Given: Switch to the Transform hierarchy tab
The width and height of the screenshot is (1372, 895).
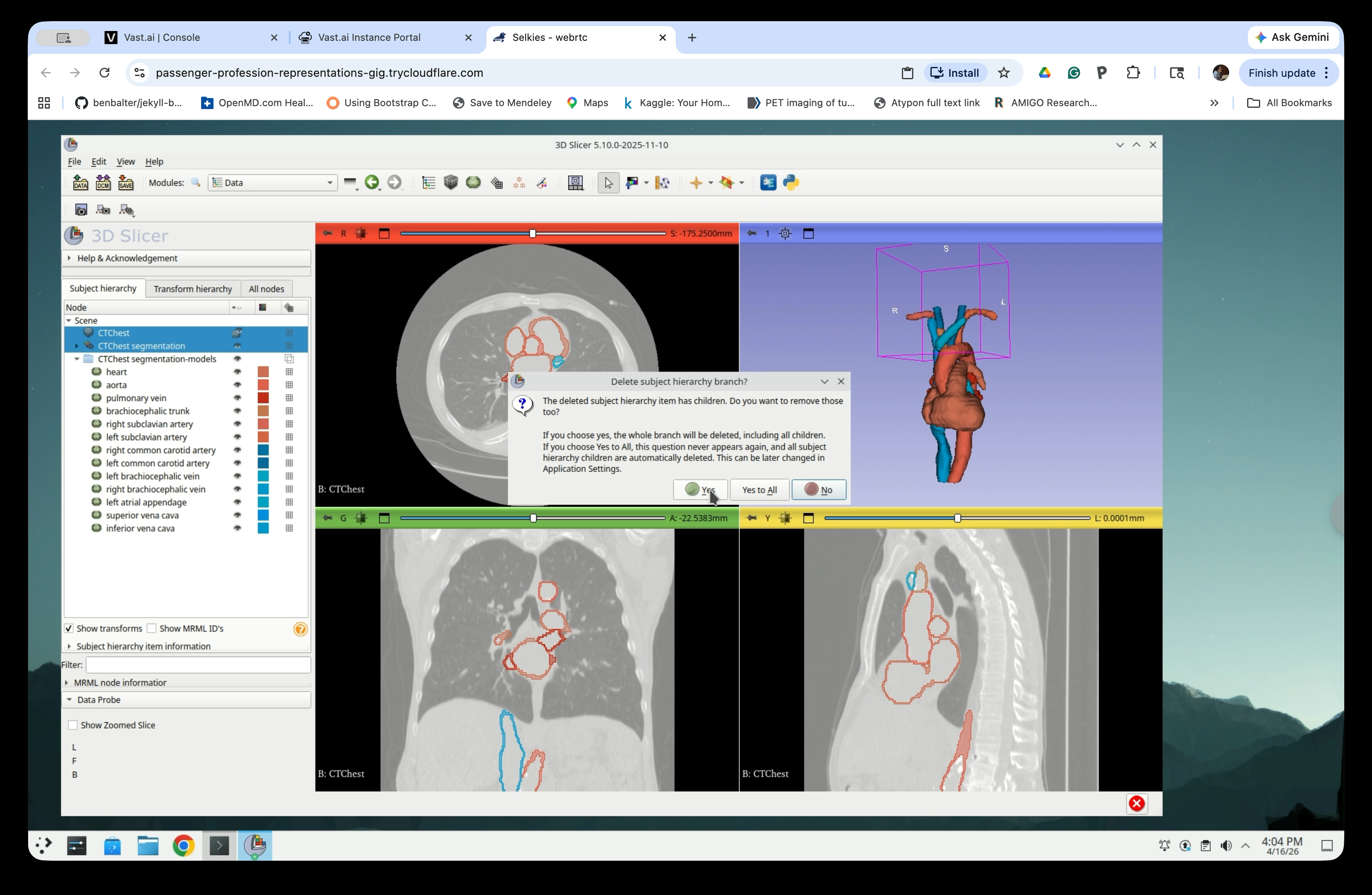Looking at the screenshot, I should pyautogui.click(x=193, y=289).
